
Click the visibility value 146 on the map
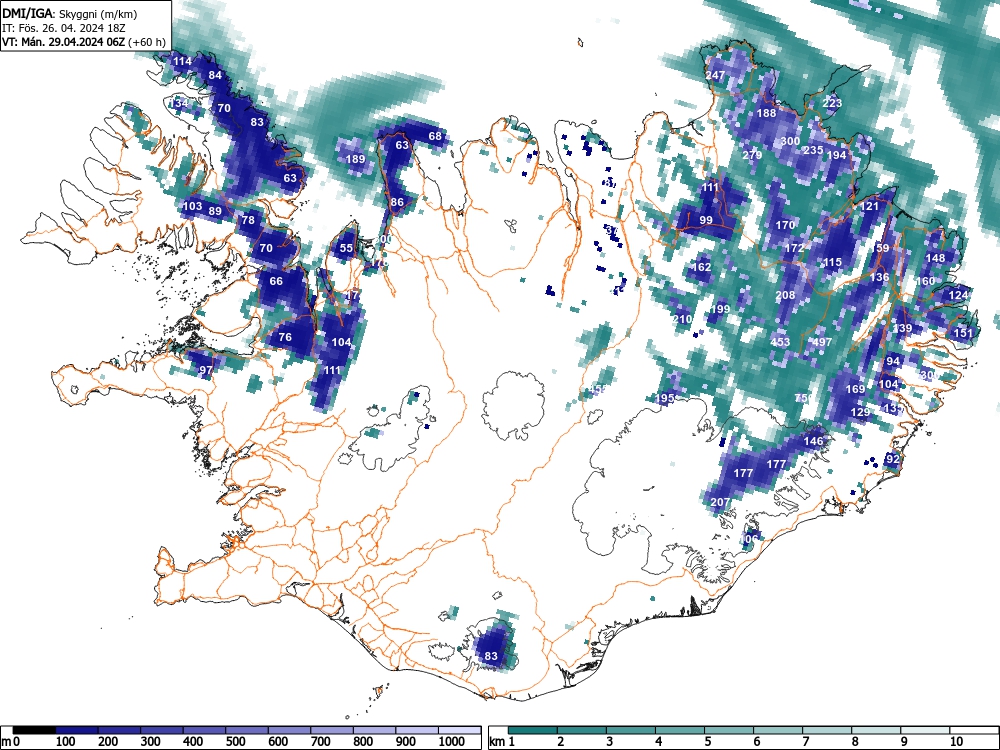tap(814, 441)
